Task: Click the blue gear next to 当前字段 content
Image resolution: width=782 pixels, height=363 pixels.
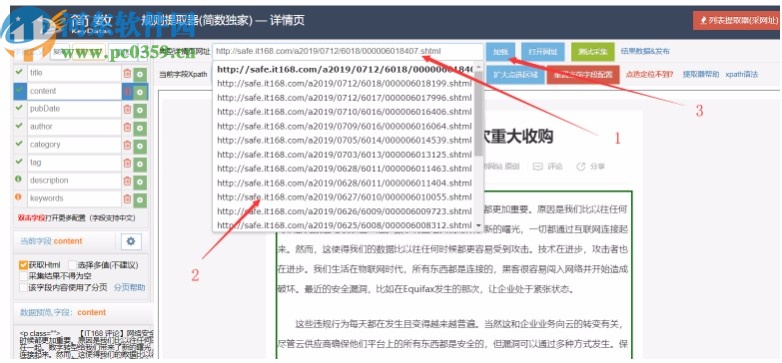Action: coord(131,241)
